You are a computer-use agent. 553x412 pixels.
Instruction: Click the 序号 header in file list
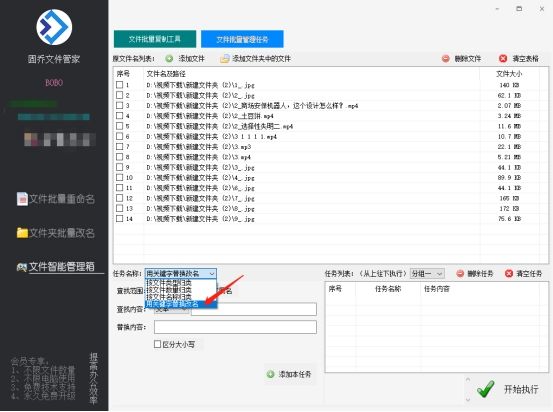tap(123, 74)
